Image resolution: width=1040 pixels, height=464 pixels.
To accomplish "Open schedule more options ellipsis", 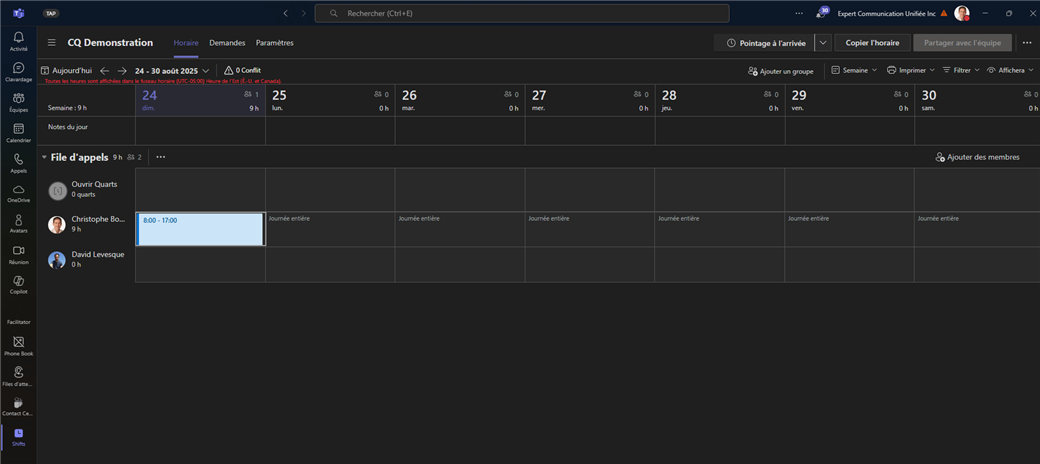I will pyautogui.click(x=1026, y=42).
